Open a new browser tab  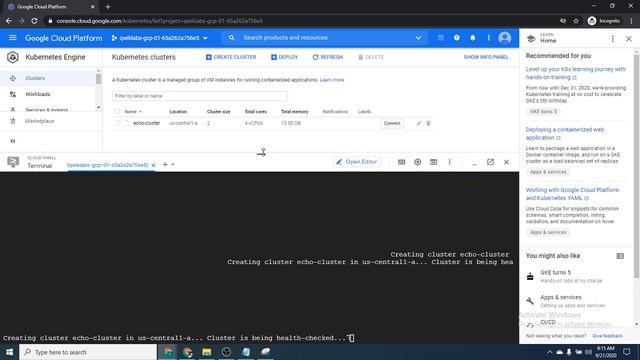(x=108, y=7)
